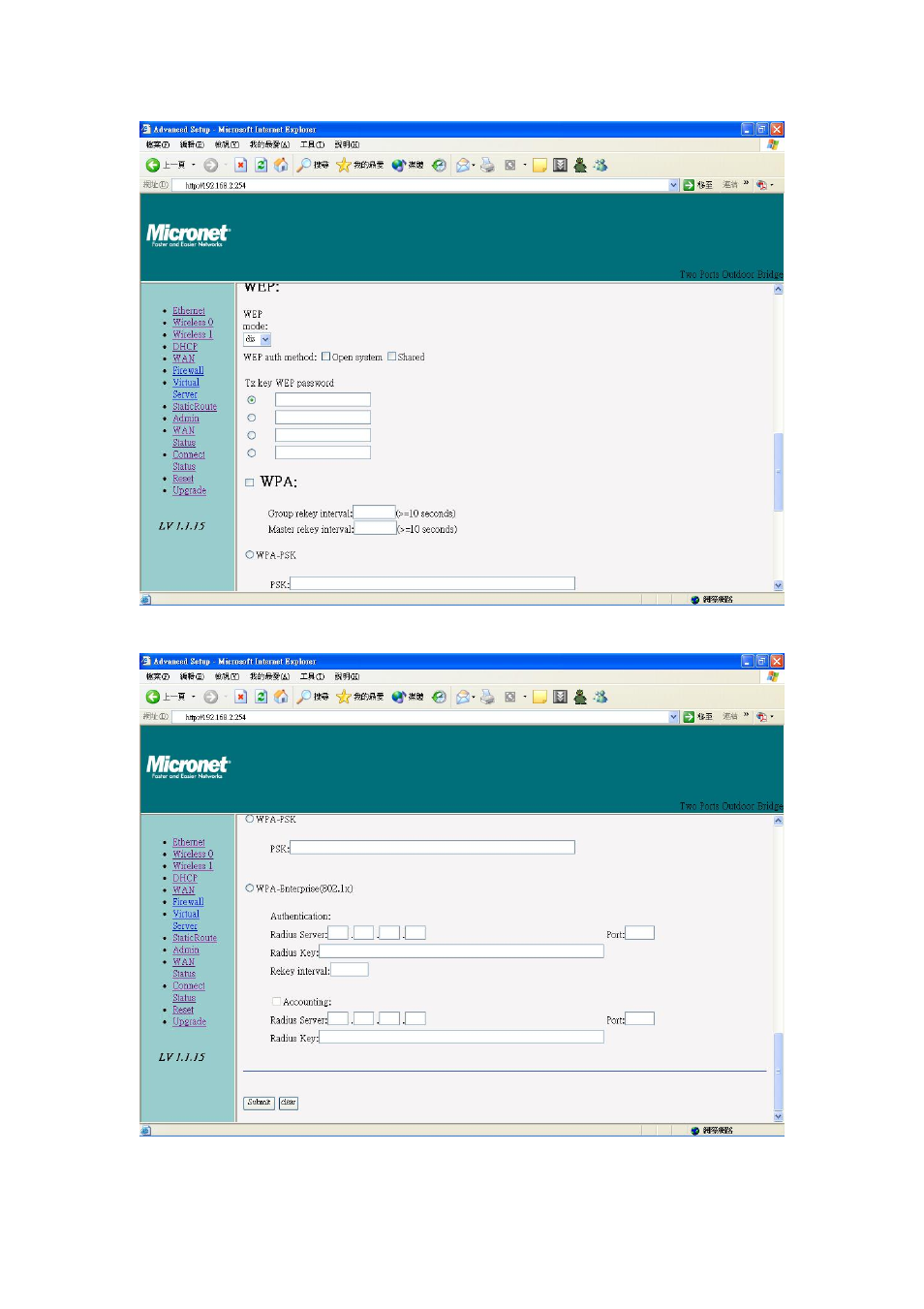Select WPA-PSK radio in upper window
The image size is (924, 1309).
[250, 555]
